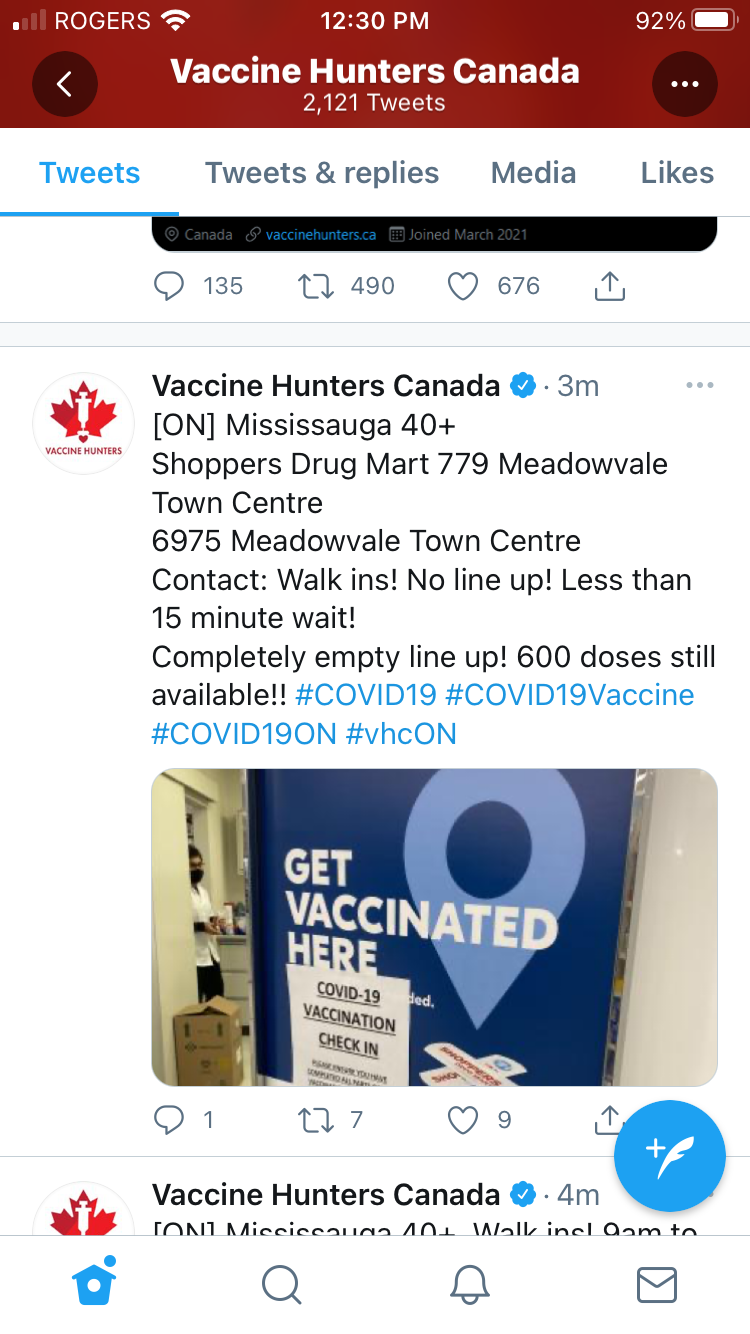Go to the Home timeline tab
The image size is (750, 1334).
pos(95,1283)
